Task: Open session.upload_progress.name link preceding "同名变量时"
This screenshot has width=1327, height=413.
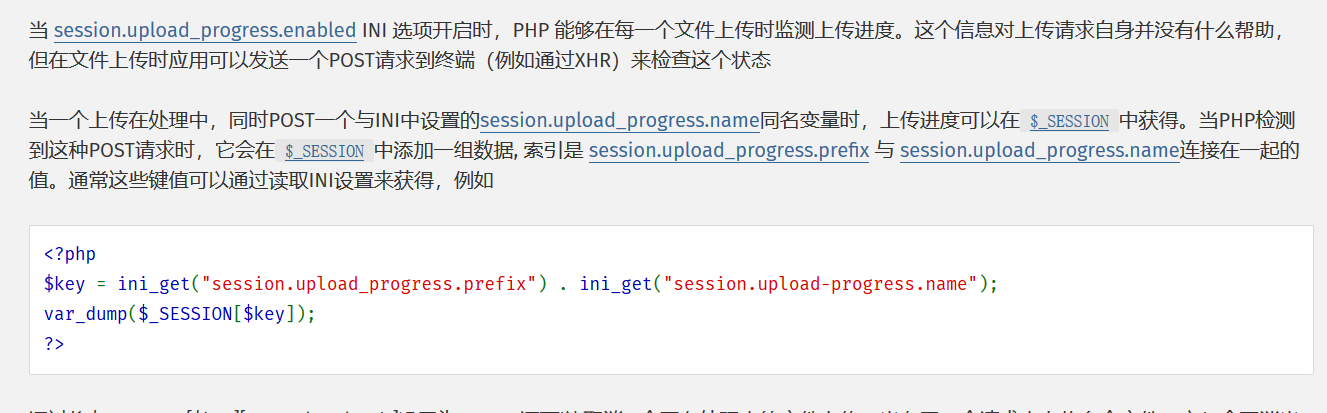Action: (x=619, y=121)
